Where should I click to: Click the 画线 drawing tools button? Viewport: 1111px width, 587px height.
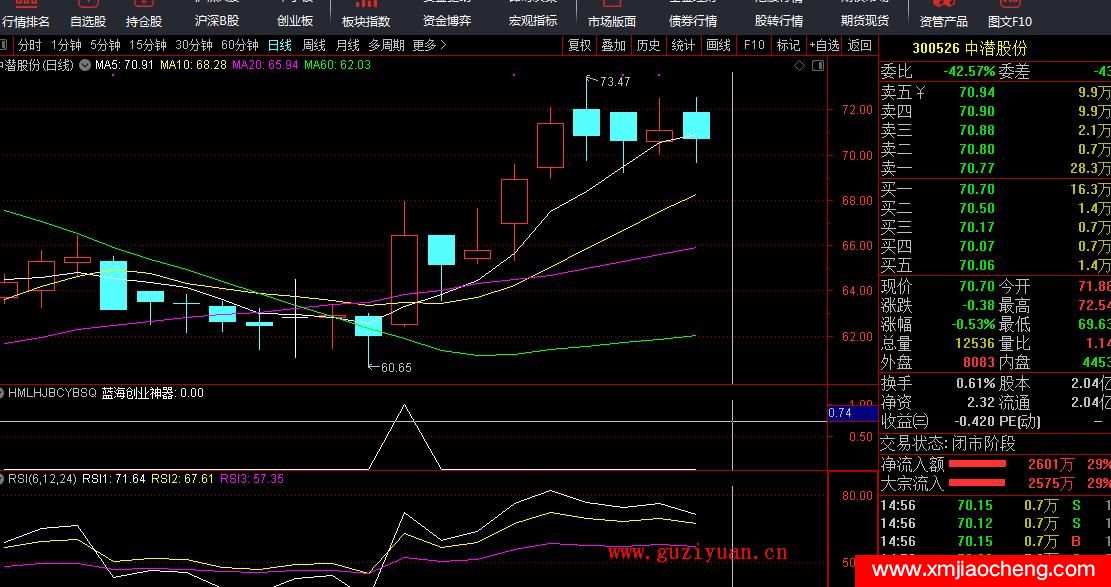click(718, 45)
